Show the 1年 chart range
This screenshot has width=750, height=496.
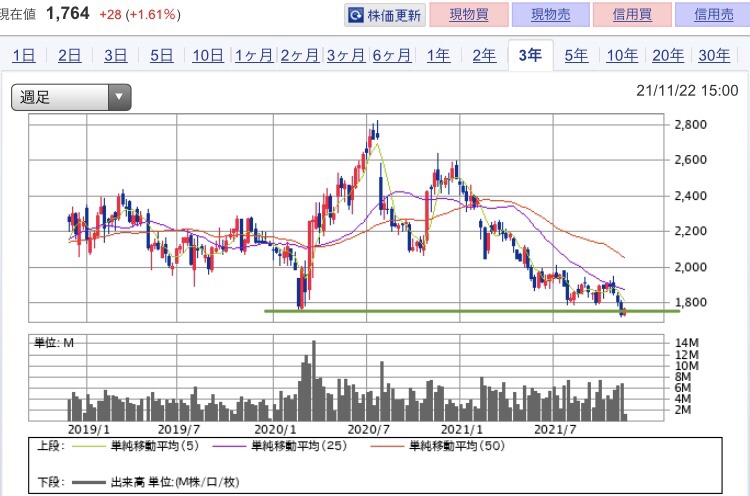438,55
